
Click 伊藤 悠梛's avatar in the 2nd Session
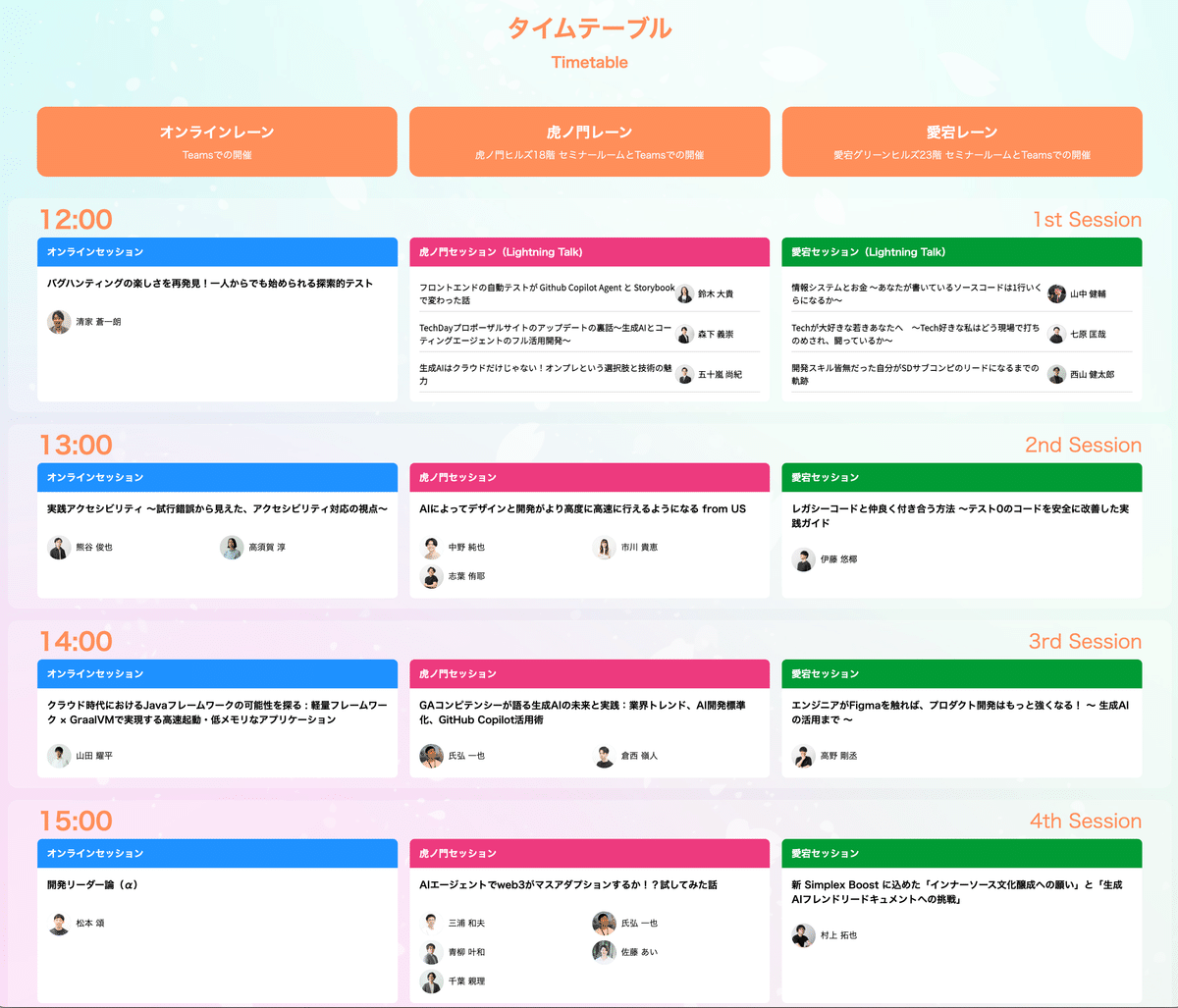point(803,558)
